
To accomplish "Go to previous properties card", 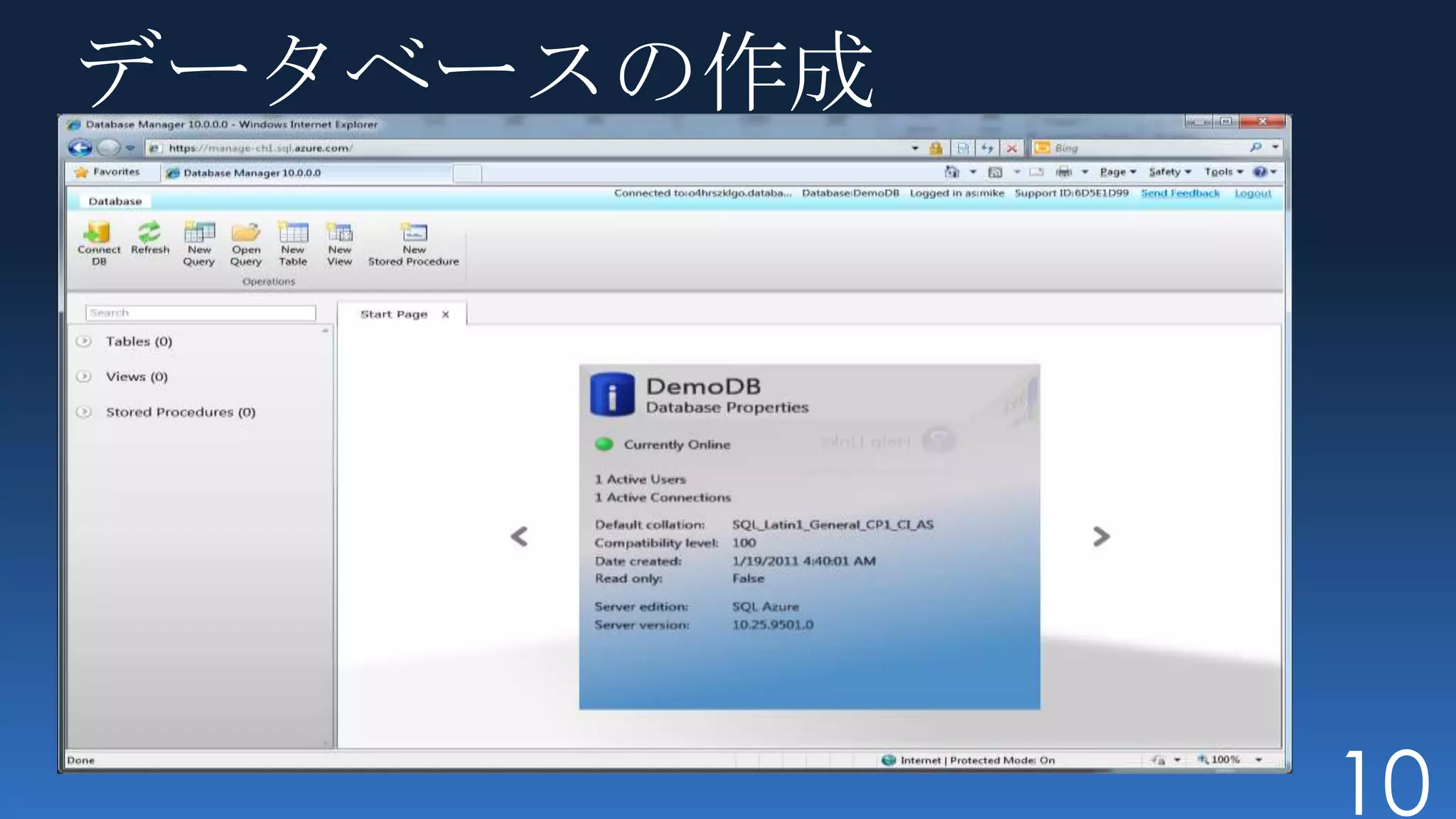I will 519,537.
